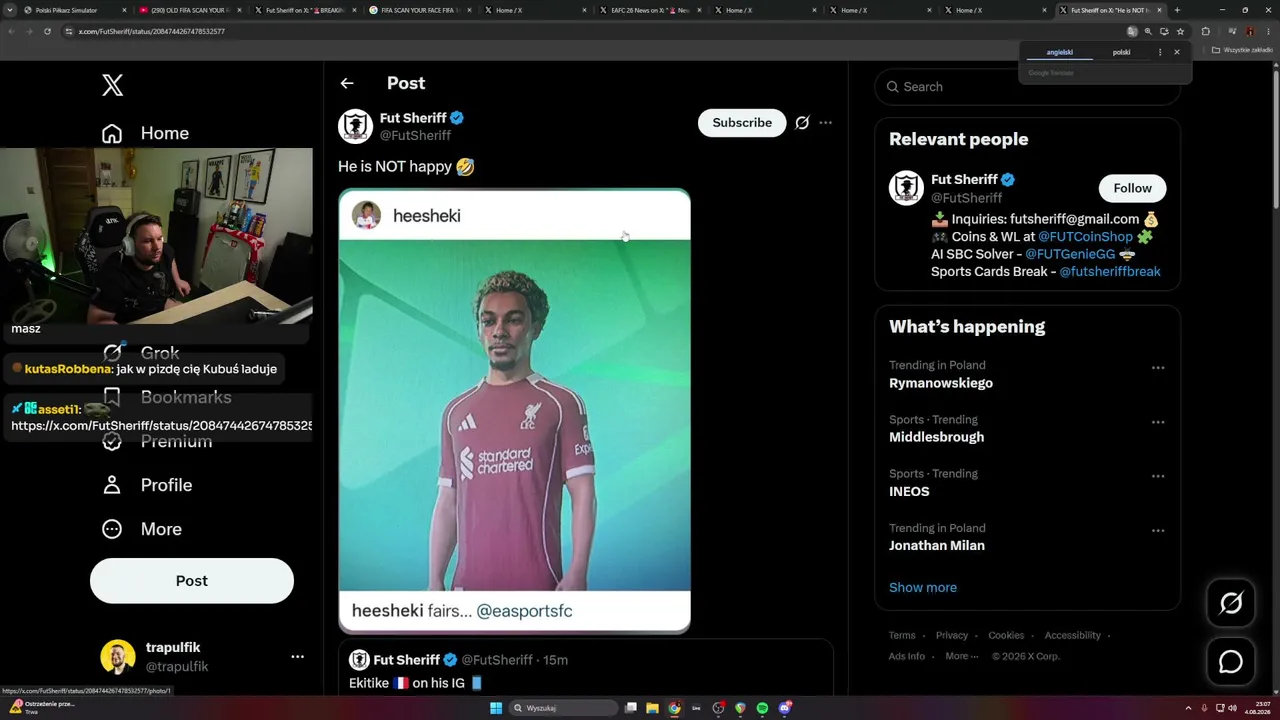Open a new browser tab

(1177, 10)
